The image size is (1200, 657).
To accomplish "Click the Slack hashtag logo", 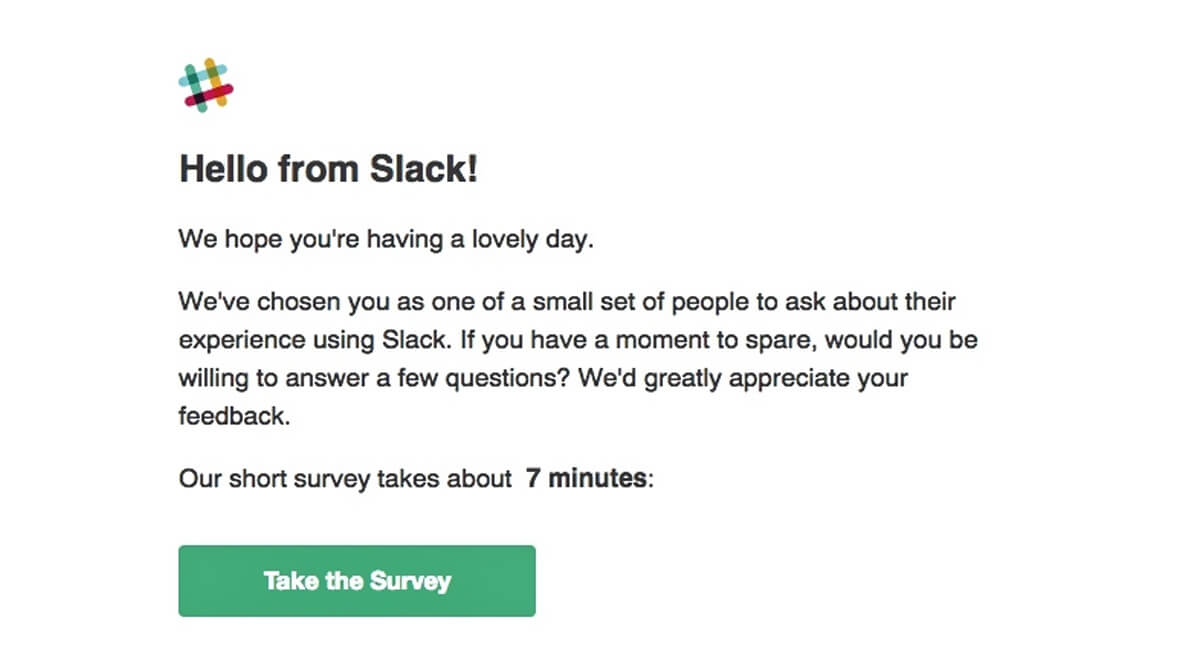I will [206, 85].
